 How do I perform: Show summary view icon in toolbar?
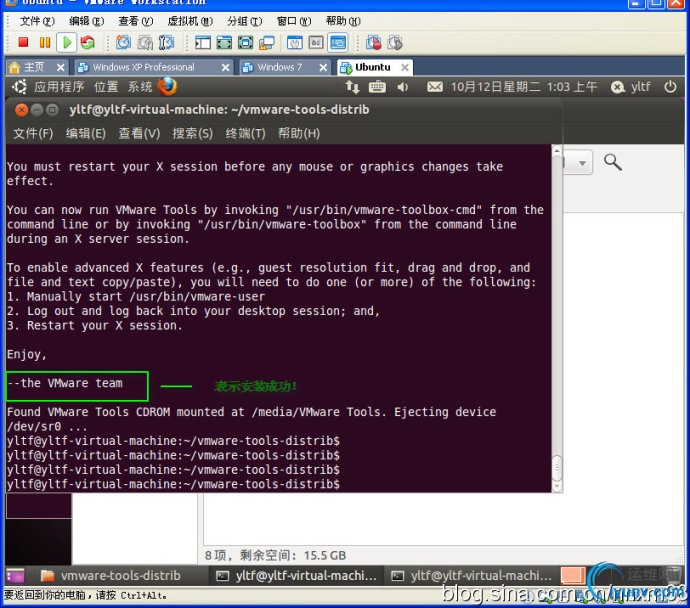pyautogui.click(x=294, y=42)
